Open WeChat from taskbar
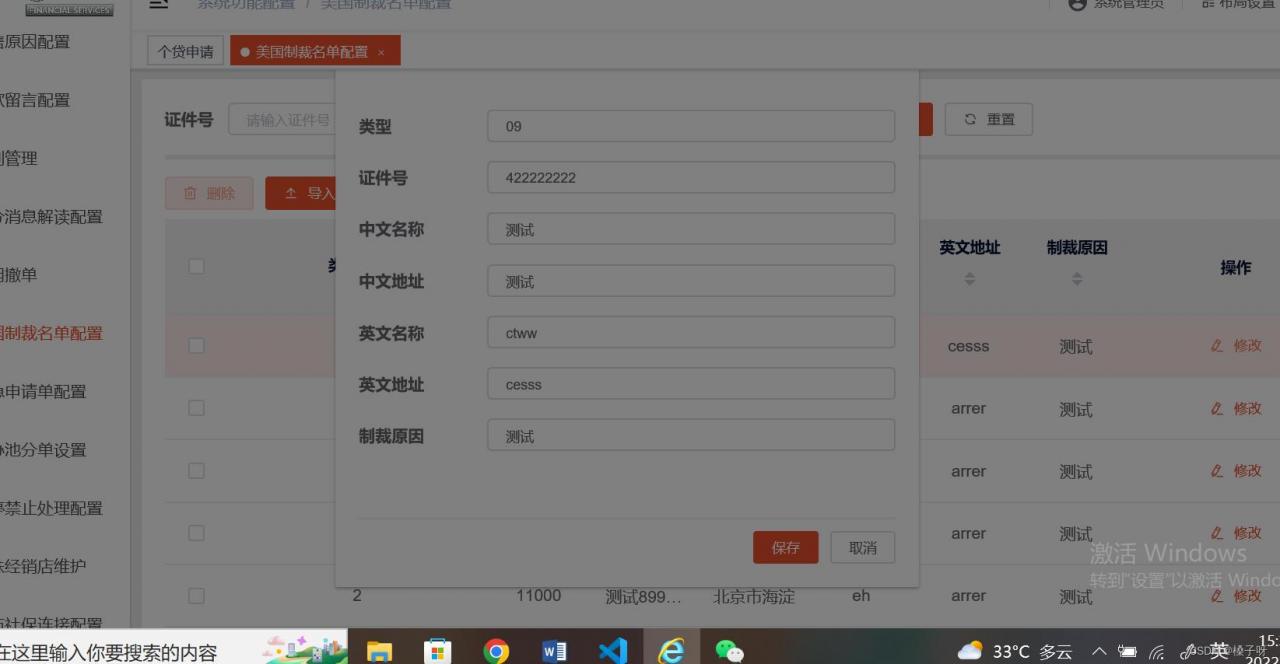1280x664 pixels. [x=729, y=651]
